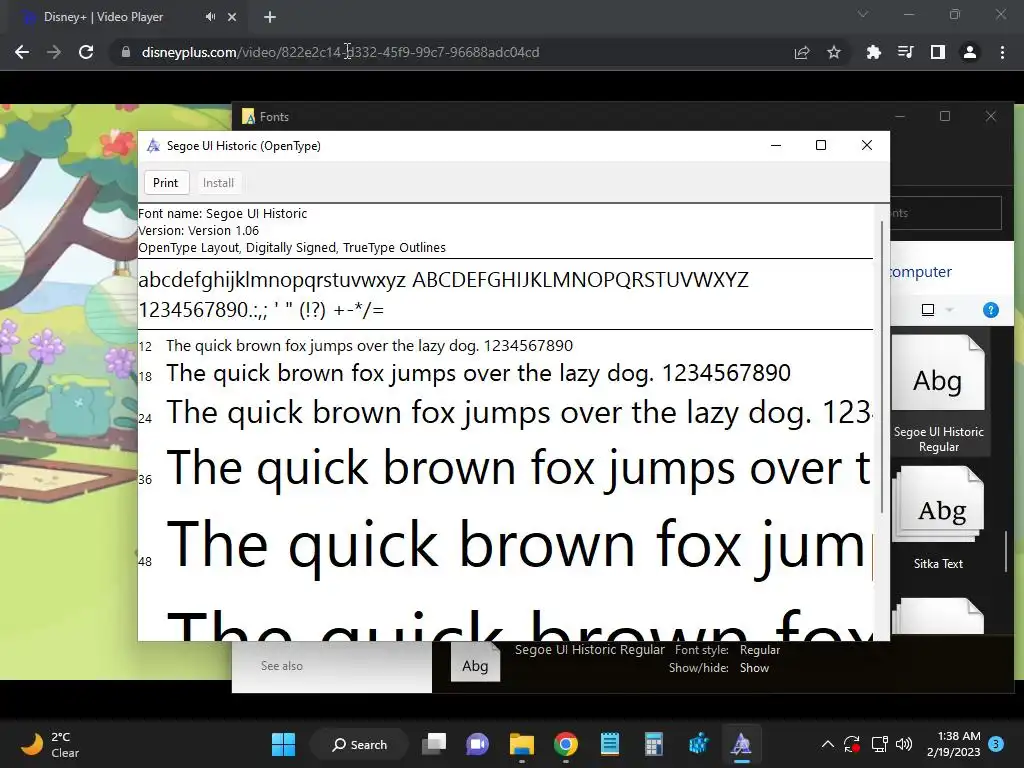Viewport: 1024px width, 768px height.
Task: Close the Disney+ tab
Action: (x=232, y=17)
